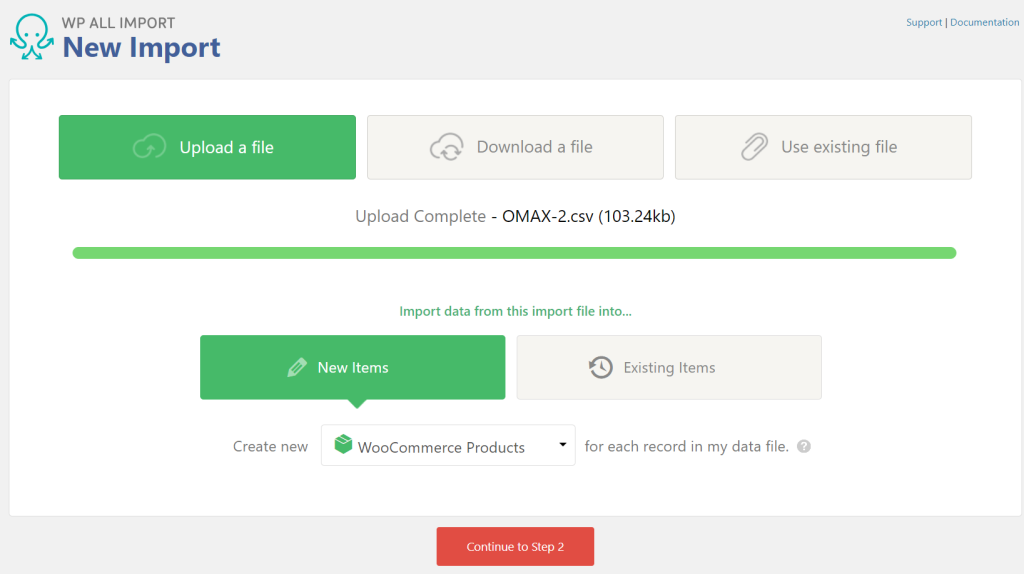The image size is (1024, 574).
Task: Open the Support link
Action: pos(923,22)
